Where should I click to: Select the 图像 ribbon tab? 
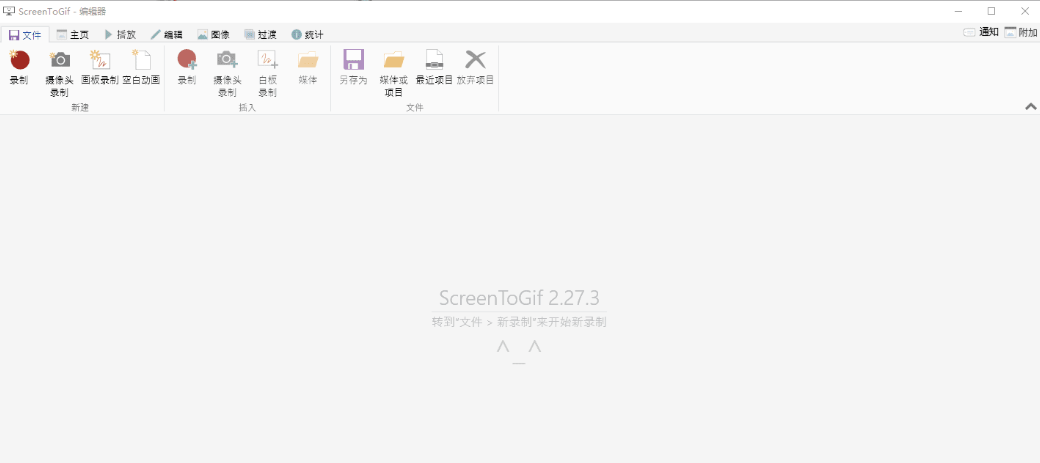click(x=213, y=34)
